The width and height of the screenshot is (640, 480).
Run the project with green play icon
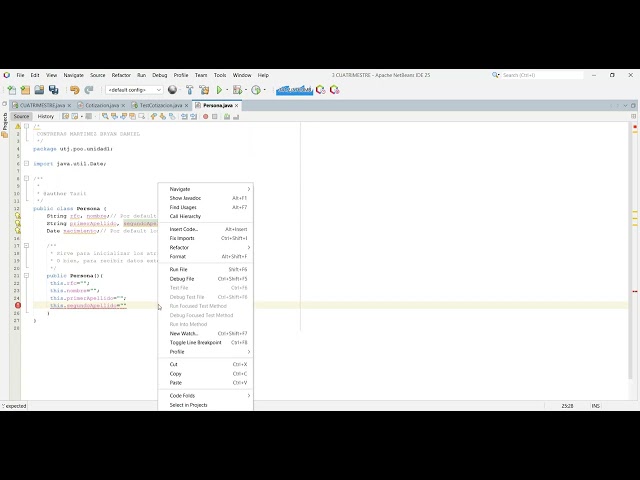219,90
